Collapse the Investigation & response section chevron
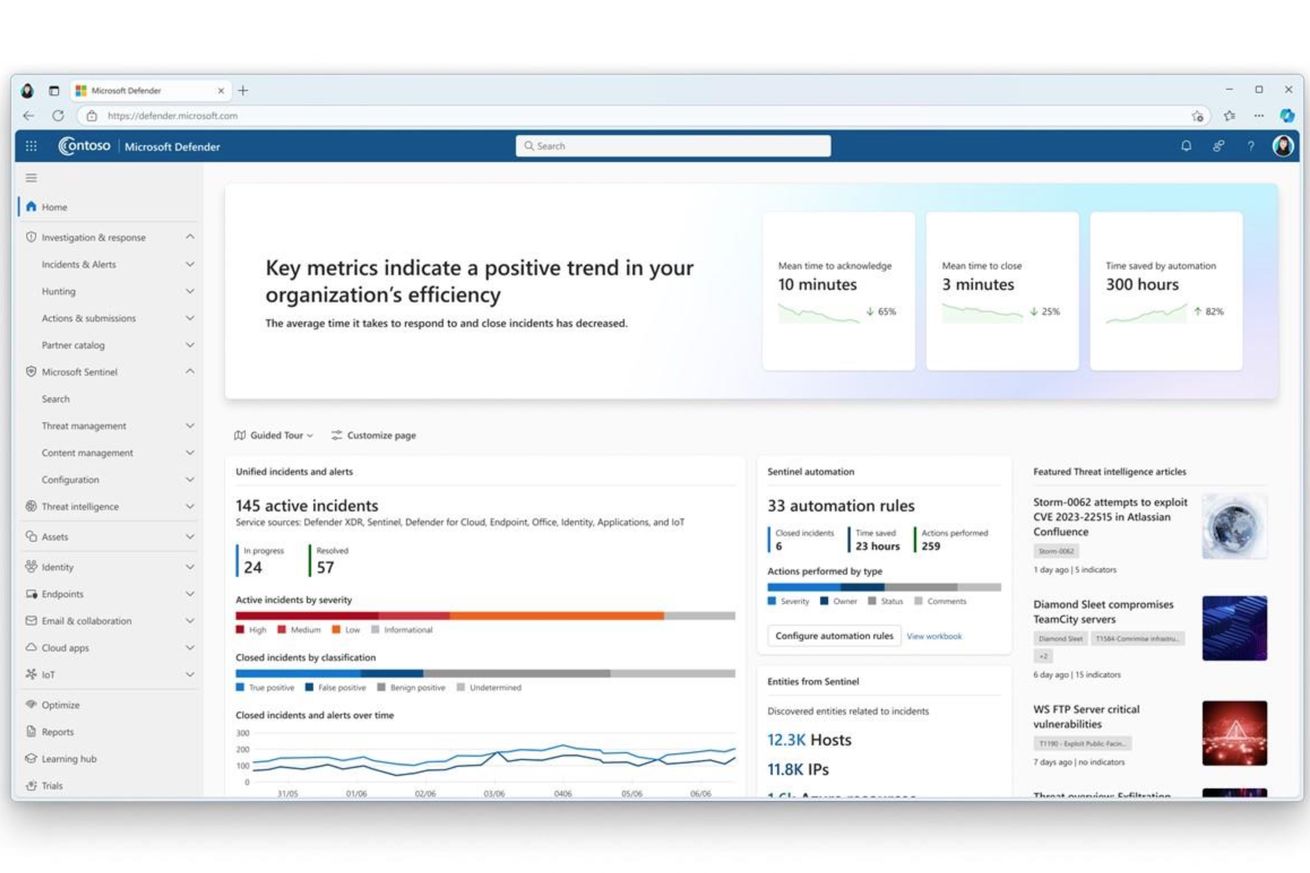Image resolution: width=1310 pixels, height=873 pixels. click(x=190, y=237)
